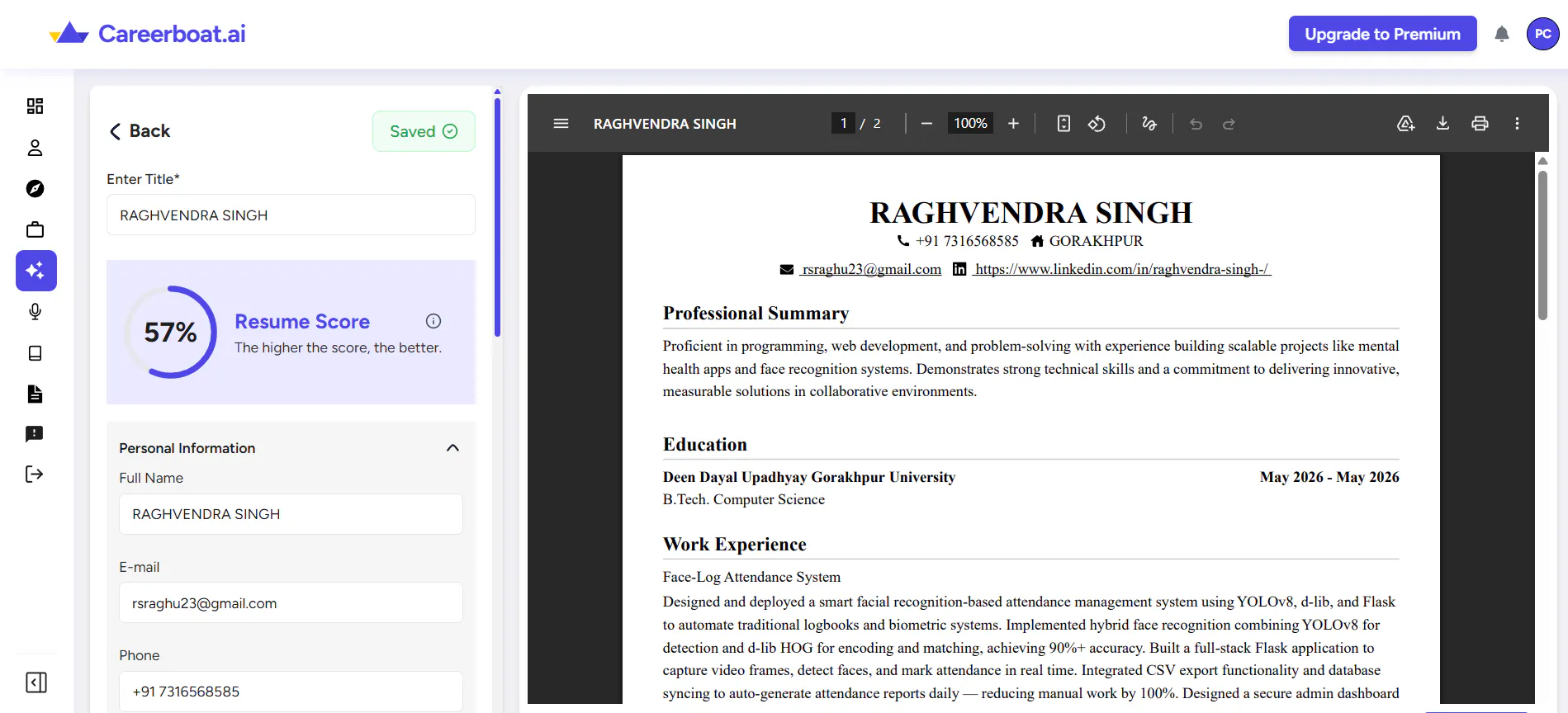Screen dimensions: 1568x713
Task: Rotate the PDF counterclockwise
Action: coord(1097,123)
